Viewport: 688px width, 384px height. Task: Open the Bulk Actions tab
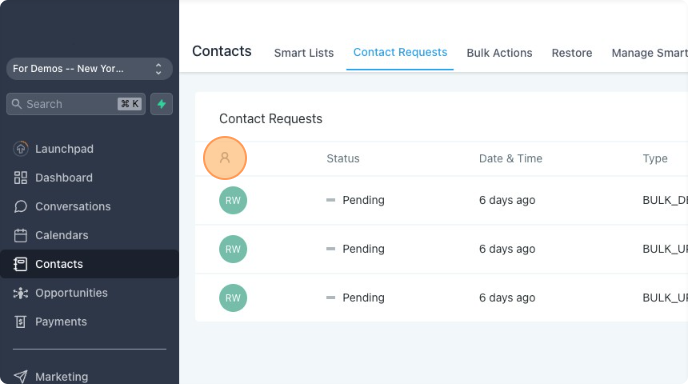tap(499, 53)
